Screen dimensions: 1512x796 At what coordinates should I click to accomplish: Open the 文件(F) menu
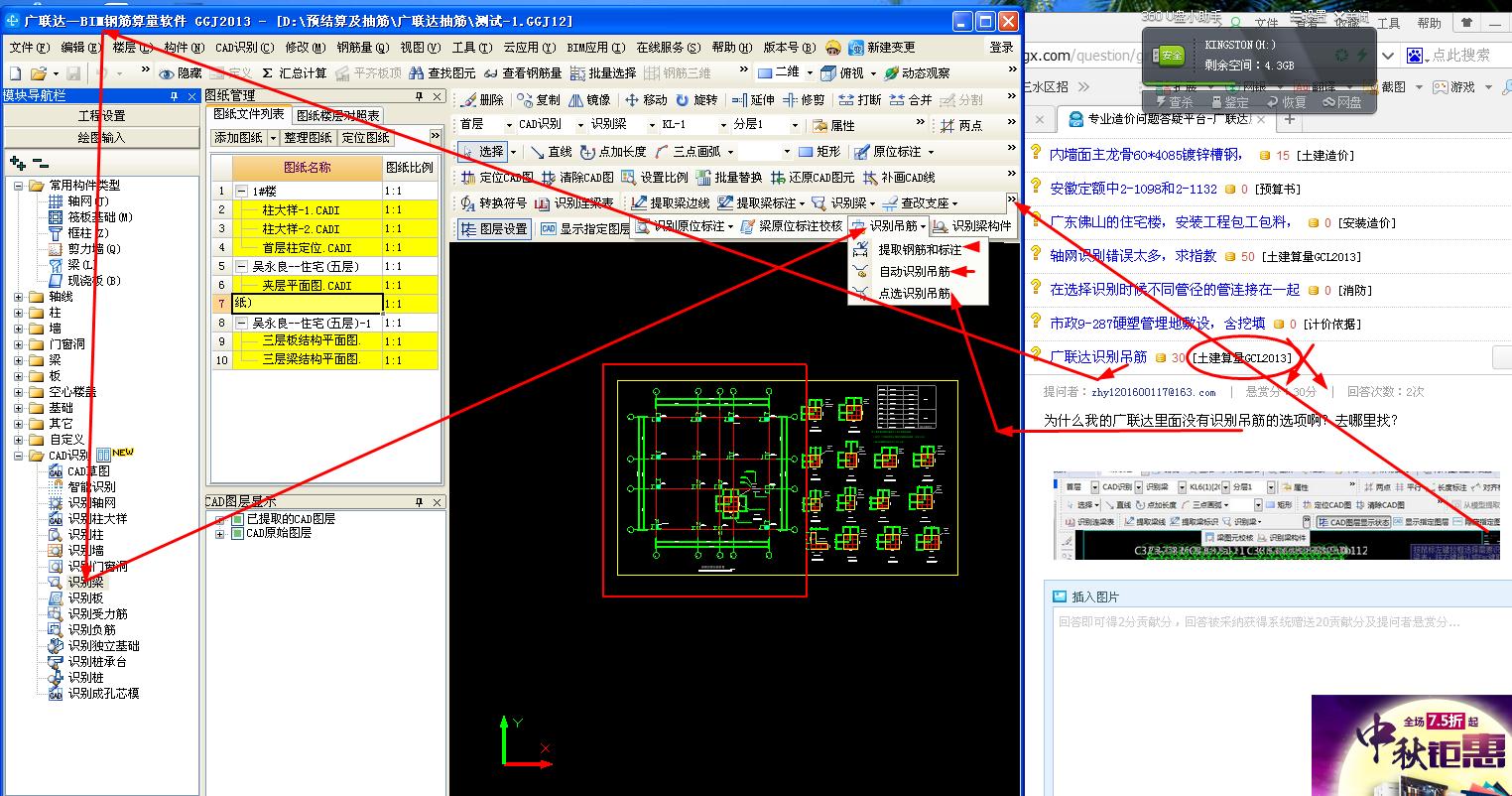(x=29, y=47)
